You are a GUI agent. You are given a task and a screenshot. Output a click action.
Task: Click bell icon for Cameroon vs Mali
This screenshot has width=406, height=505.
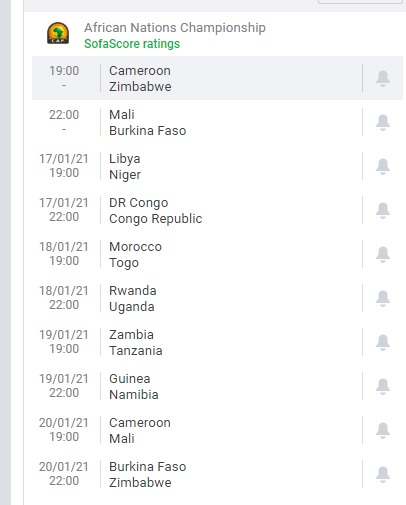click(x=383, y=431)
